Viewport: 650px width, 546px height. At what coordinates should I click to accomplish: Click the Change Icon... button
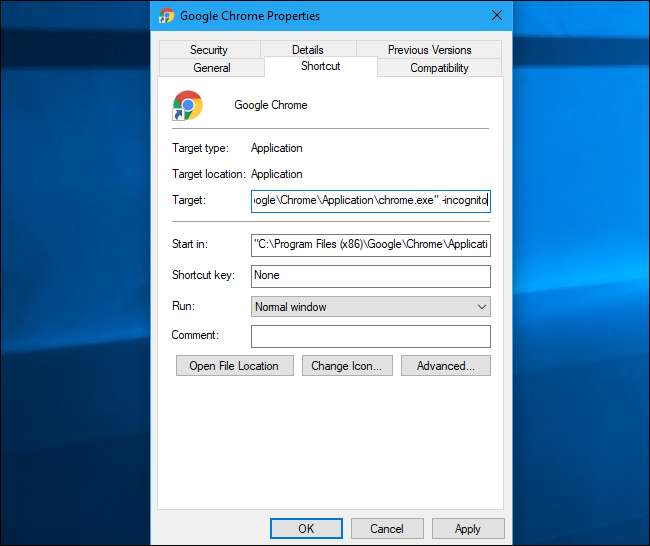click(x=346, y=366)
